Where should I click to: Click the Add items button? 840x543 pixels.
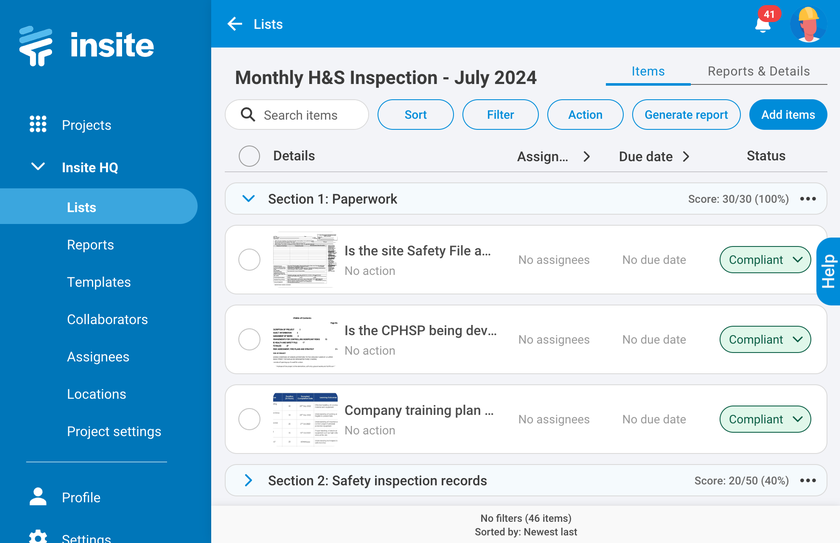coord(788,115)
